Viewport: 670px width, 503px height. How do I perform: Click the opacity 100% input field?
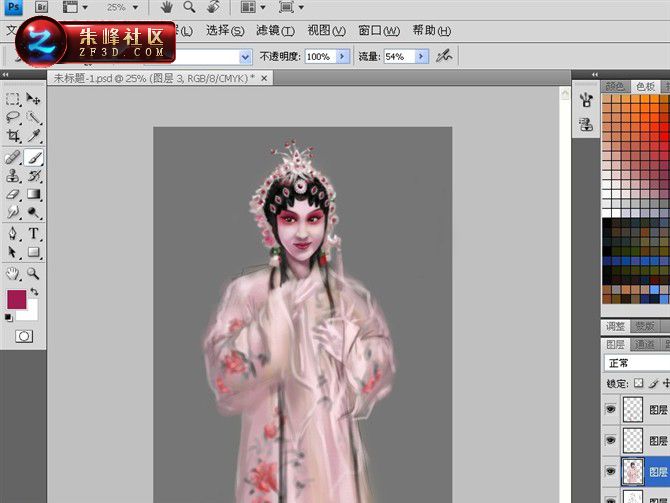tap(320, 56)
